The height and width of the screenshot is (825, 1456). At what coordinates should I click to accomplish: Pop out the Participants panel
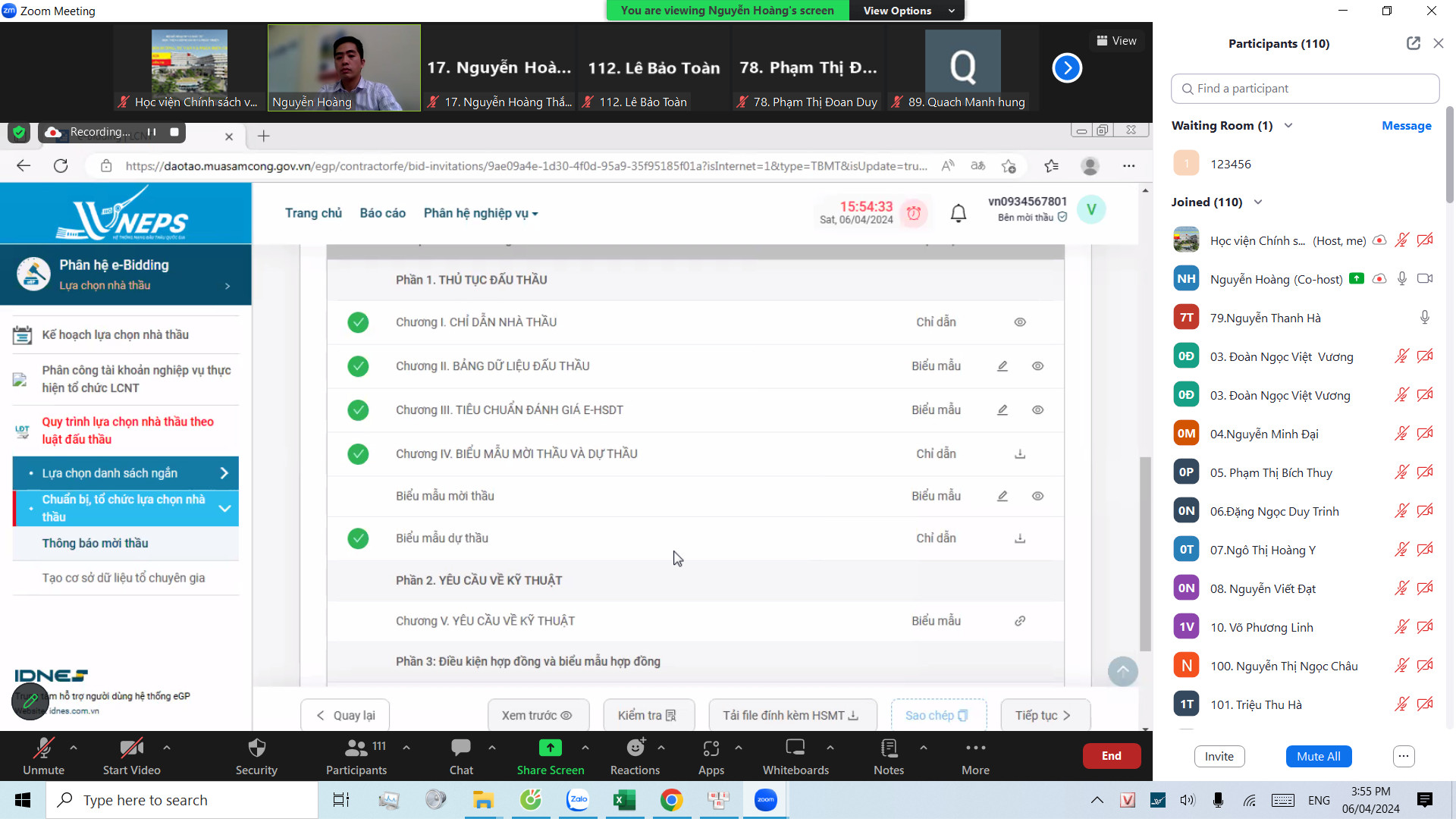pos(1413,43)
